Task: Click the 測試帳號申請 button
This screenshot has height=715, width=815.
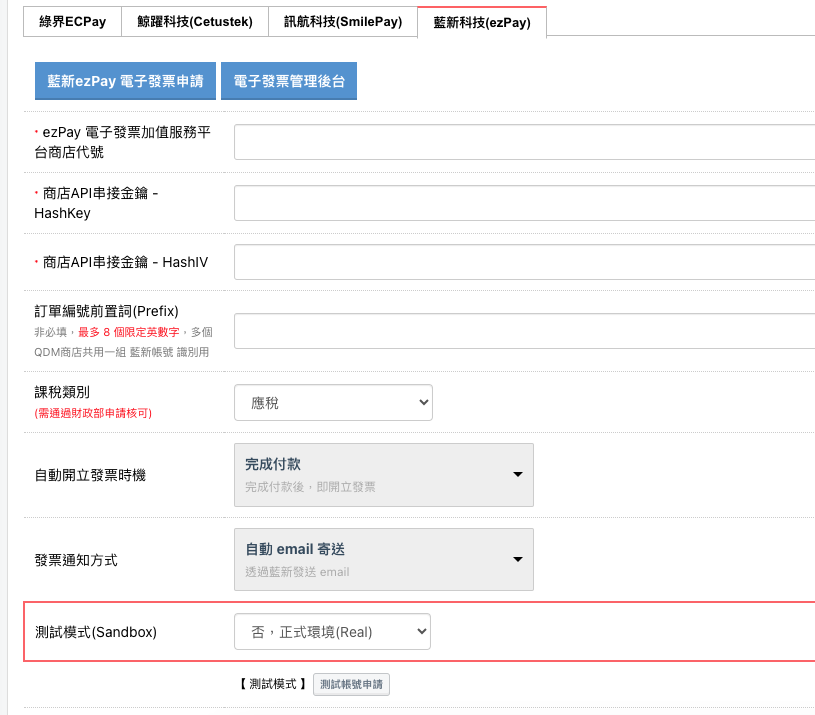Action: pyautogui.click(x=351, y=684)
